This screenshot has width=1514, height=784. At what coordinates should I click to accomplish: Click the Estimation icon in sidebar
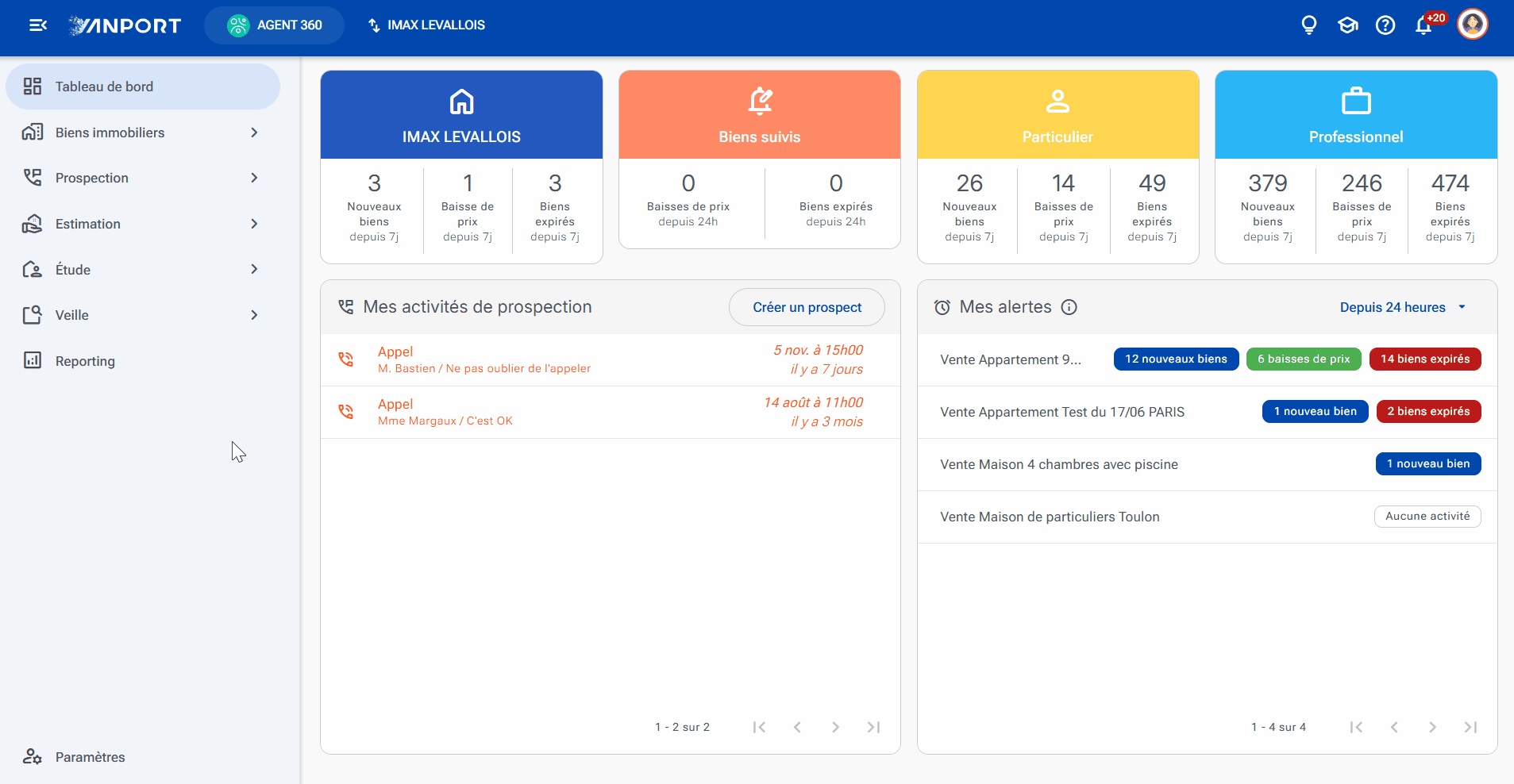click(x=33, y=224)
